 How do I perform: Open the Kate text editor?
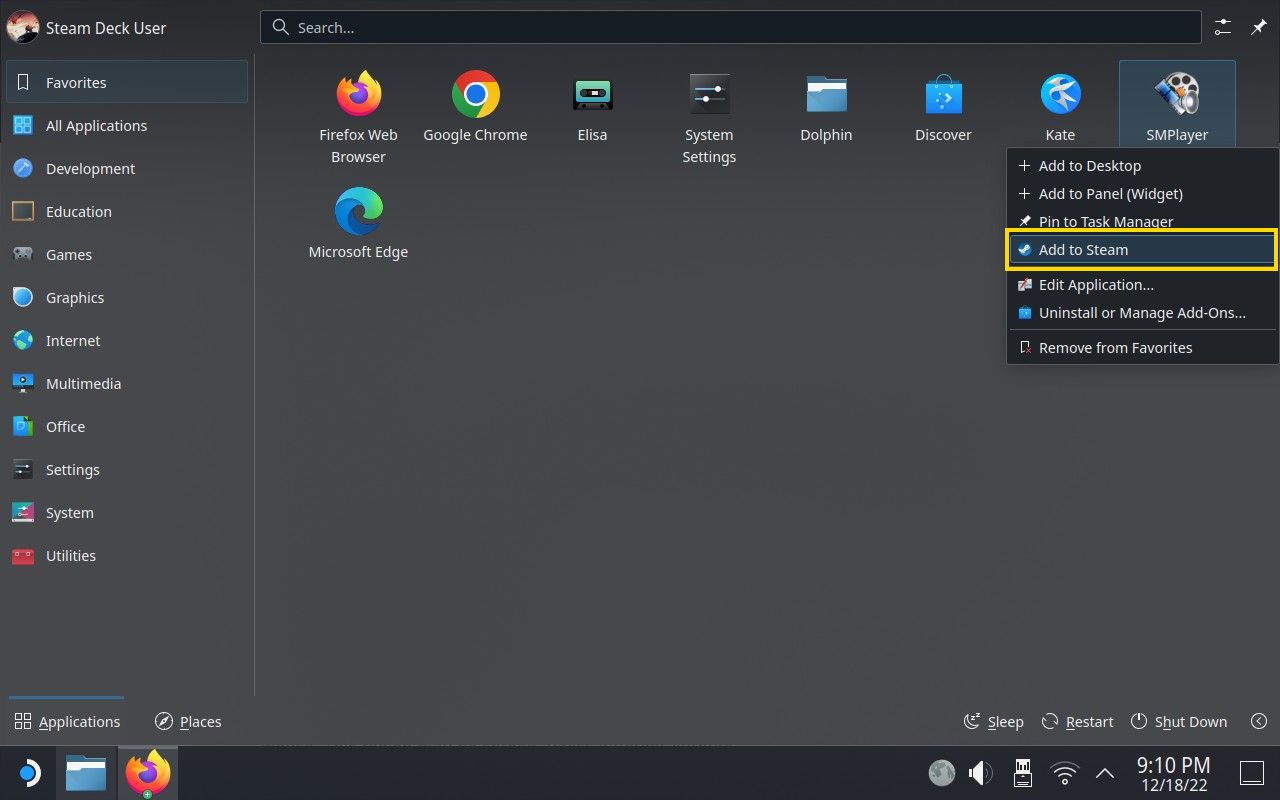point(1060,95)
